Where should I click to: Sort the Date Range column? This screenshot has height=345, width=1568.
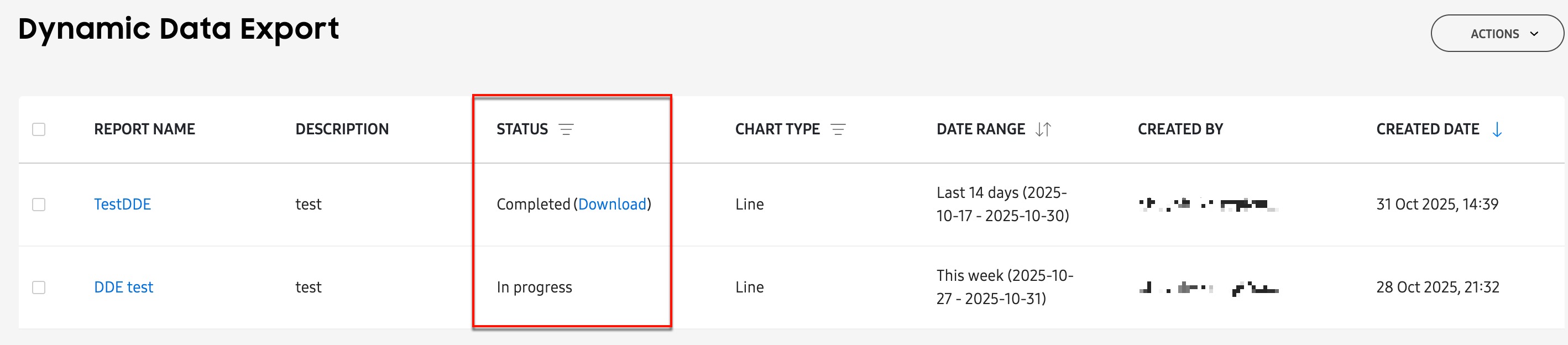coord(1044,129)
